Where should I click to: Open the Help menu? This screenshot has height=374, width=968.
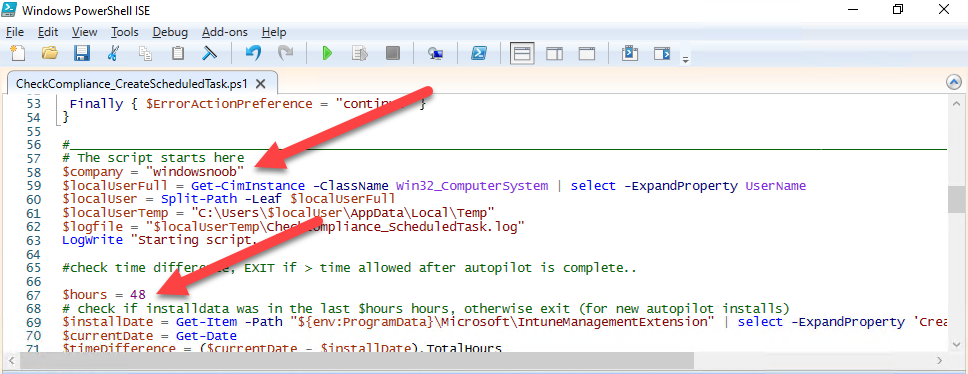[273, 32]
